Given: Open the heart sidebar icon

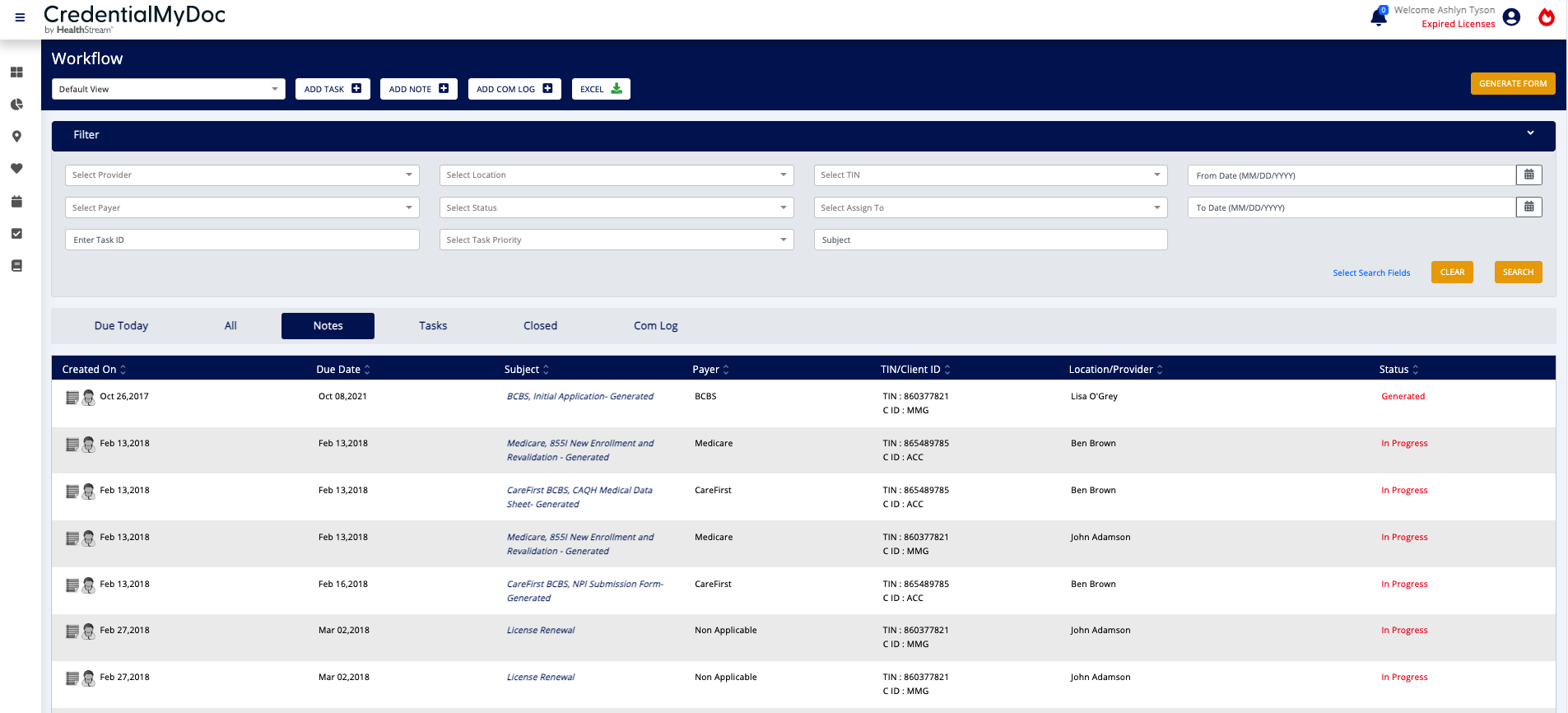Looking at the screenshot, I should pos(16,169).
